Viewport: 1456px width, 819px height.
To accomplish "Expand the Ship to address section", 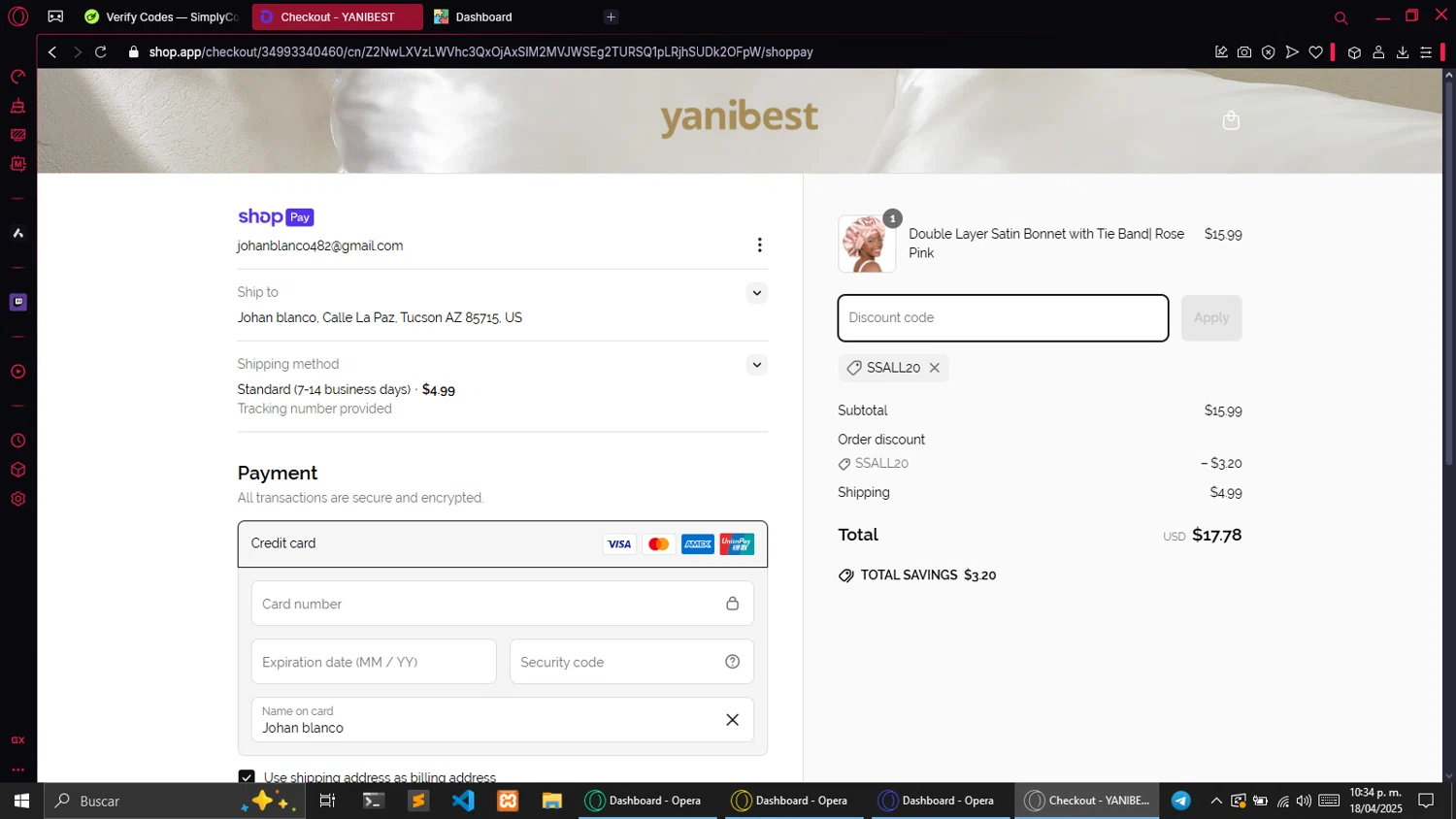I will [x=757, y=293].
